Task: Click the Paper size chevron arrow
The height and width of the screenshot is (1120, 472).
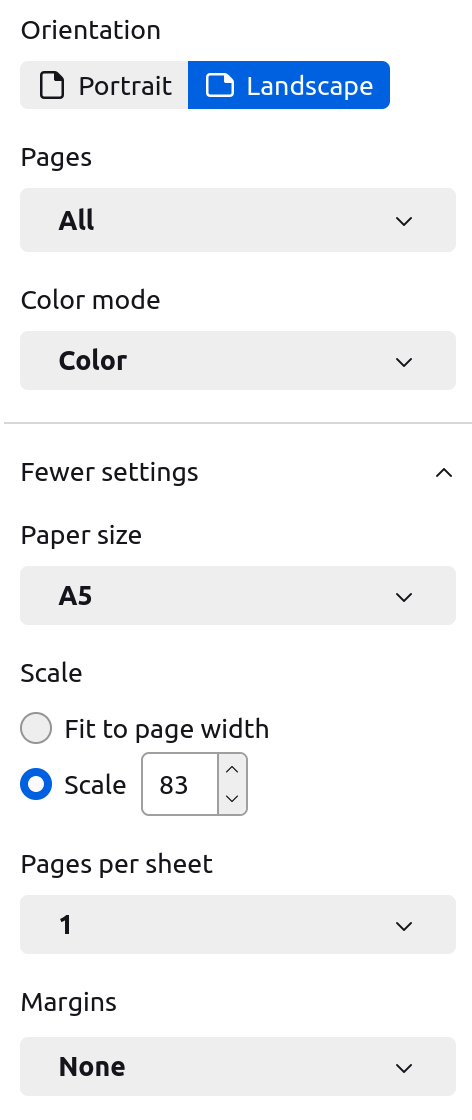Action: click(x=404, y=597)
